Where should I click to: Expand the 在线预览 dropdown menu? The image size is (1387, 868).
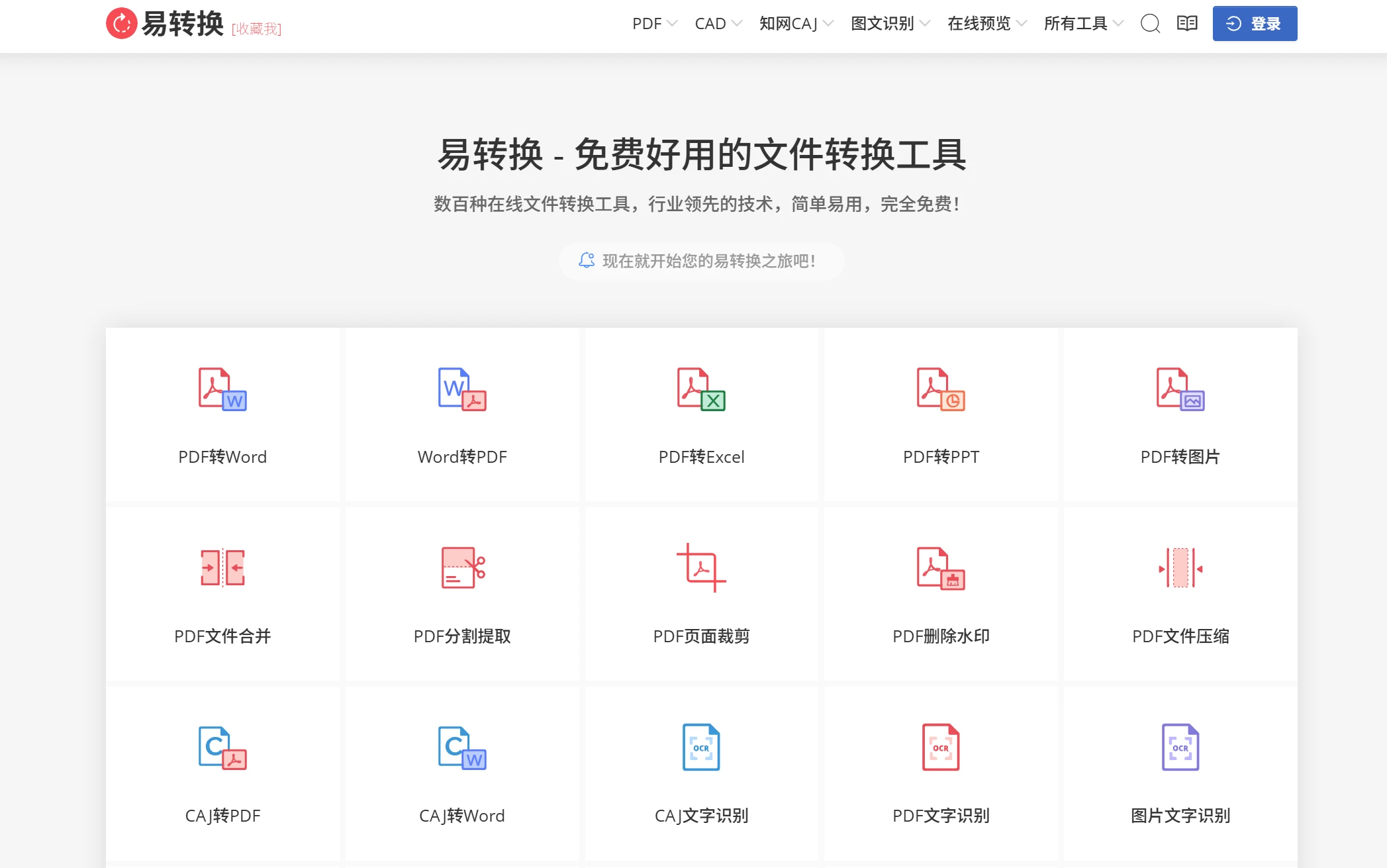[987, 24]
